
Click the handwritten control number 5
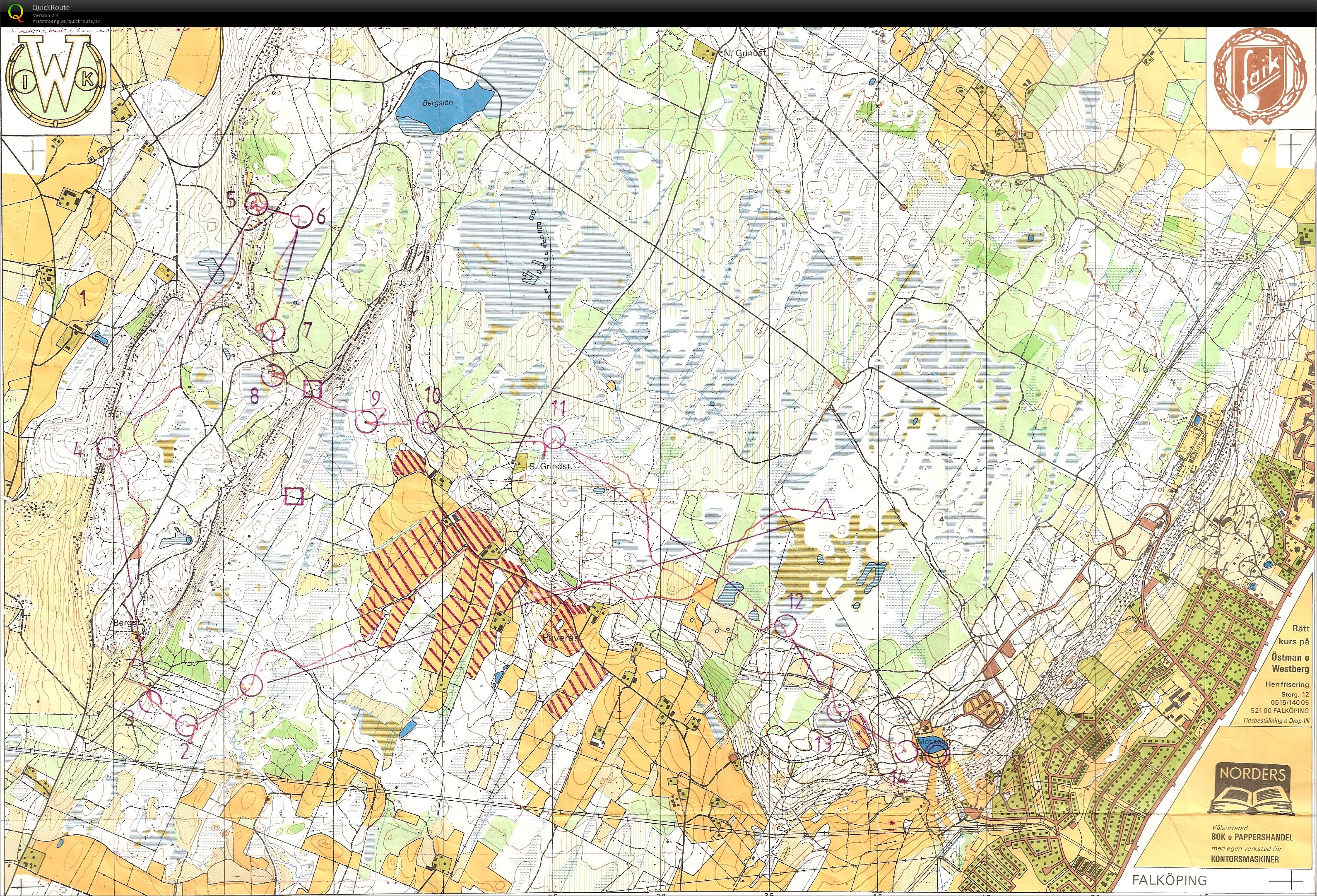tap(231, 200)
